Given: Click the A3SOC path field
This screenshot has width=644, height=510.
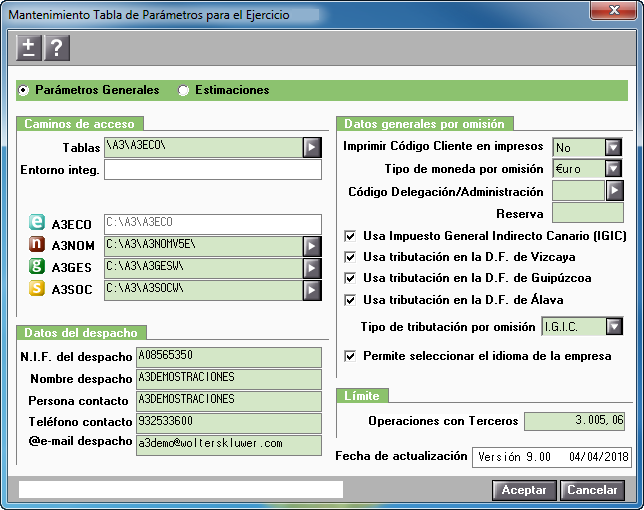Looking at the screenshot, I should click(x=203, y=291).
